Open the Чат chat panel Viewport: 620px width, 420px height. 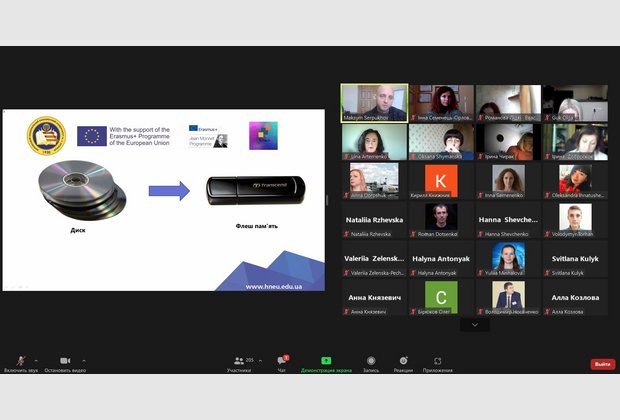[282, 364]
